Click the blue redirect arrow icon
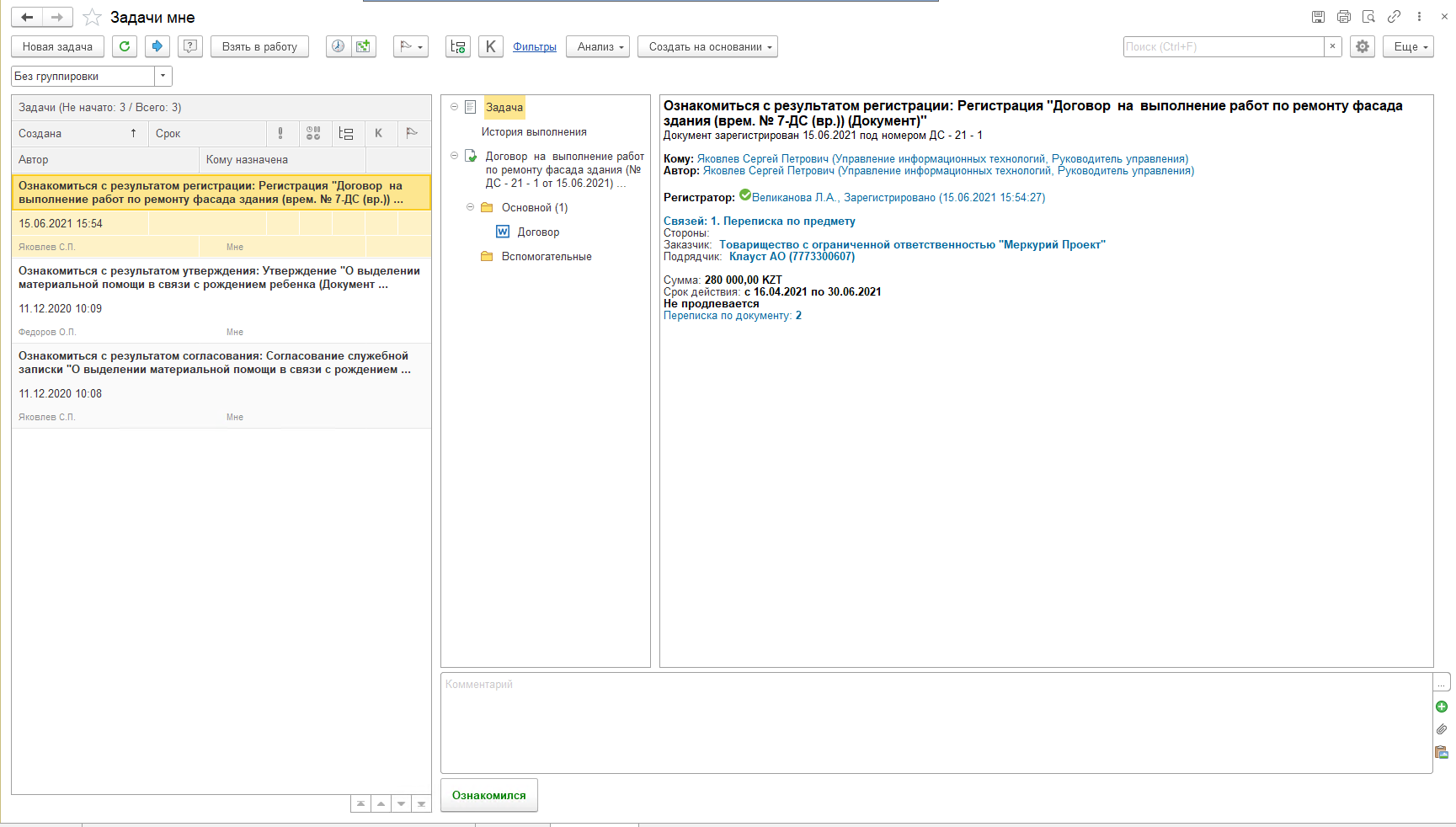The height and width of the screenshot is (827, 1456). (x=157, y=46)
